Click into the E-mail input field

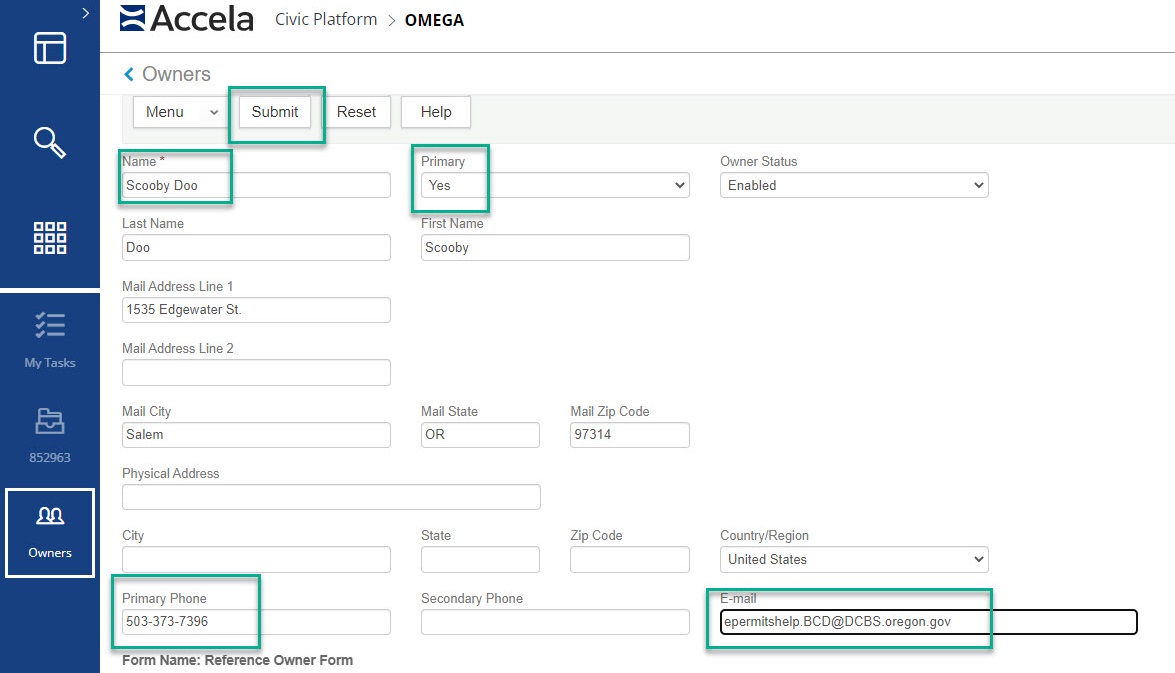pos(928,622)
